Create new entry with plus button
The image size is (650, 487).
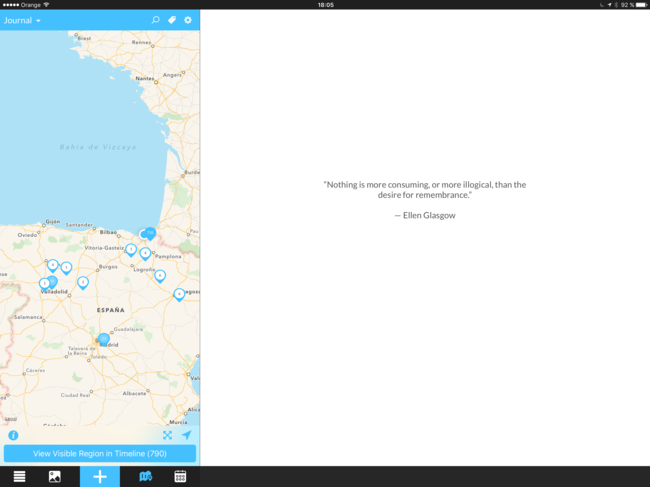[x=100, y=477]
